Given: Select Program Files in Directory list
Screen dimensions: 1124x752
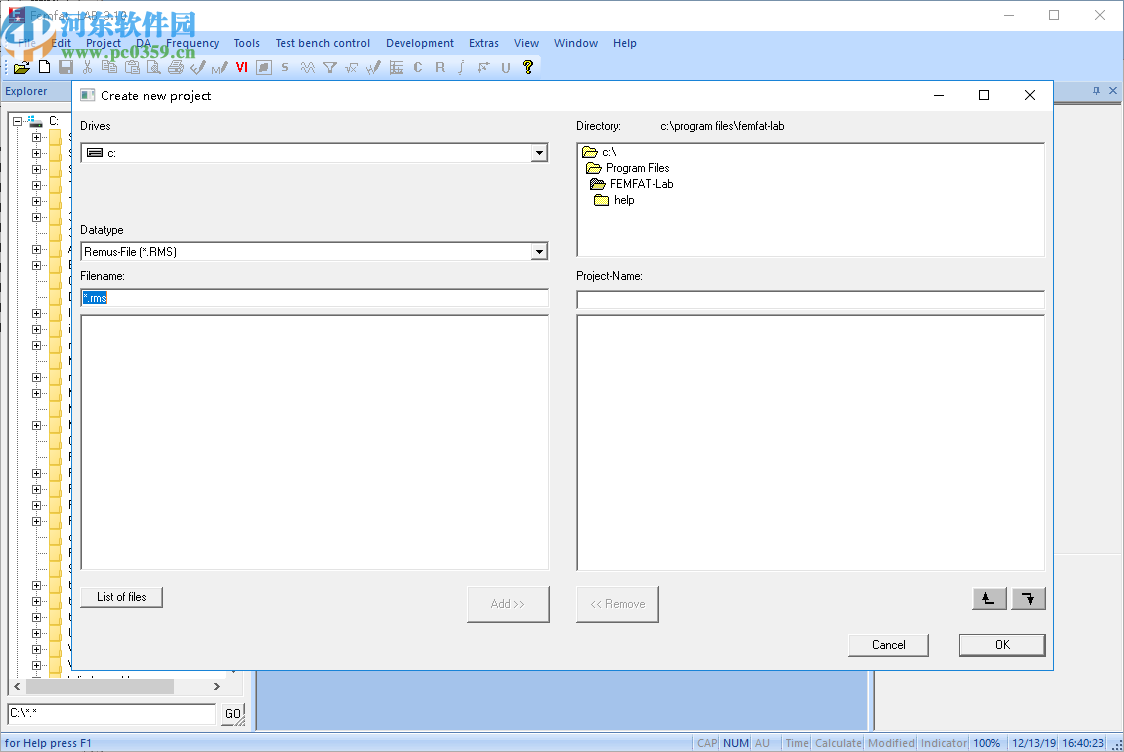Looking at the screenshot, I should [x=628, y=168].
